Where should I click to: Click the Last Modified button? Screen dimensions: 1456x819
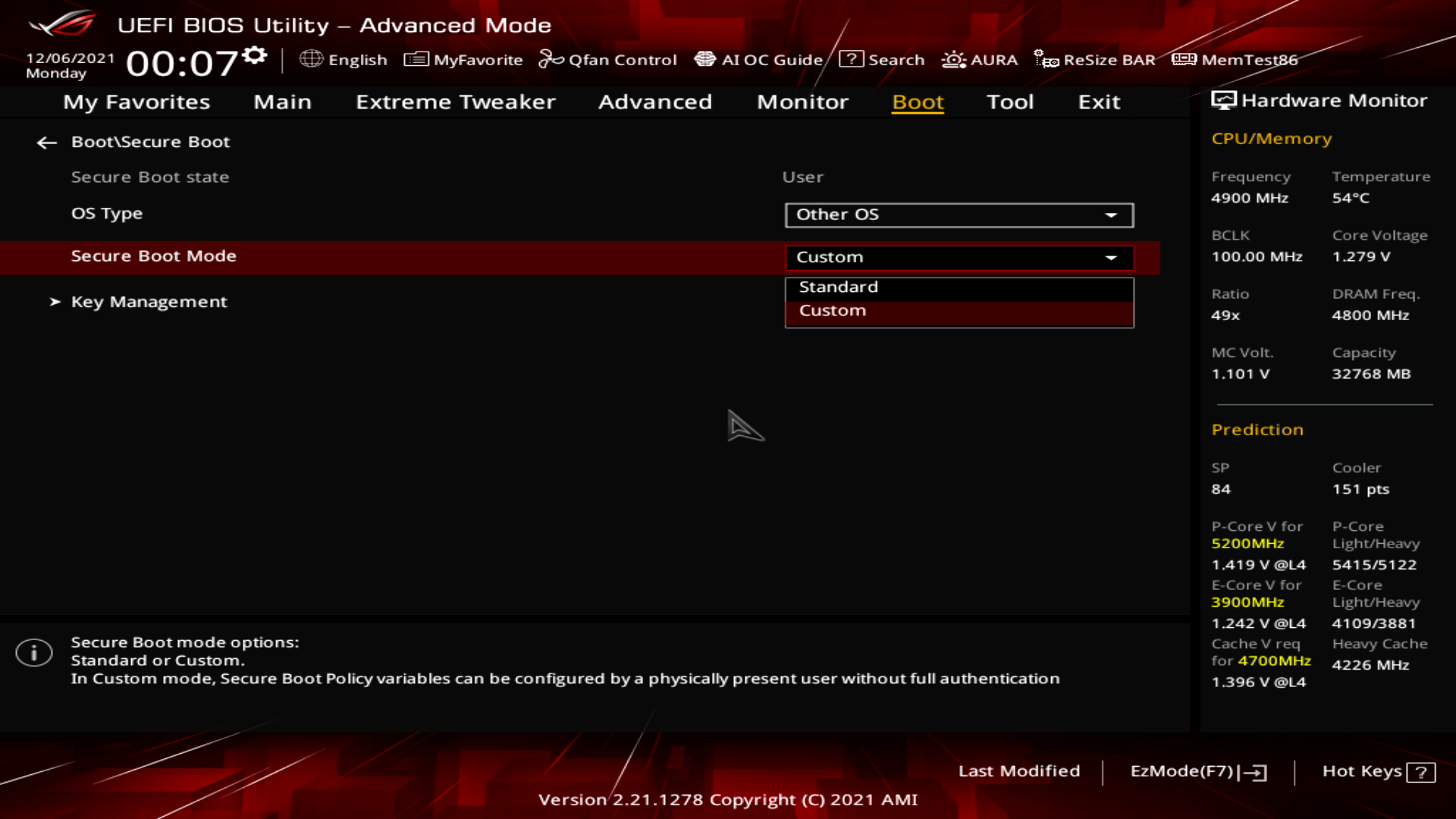point(1018,771)
